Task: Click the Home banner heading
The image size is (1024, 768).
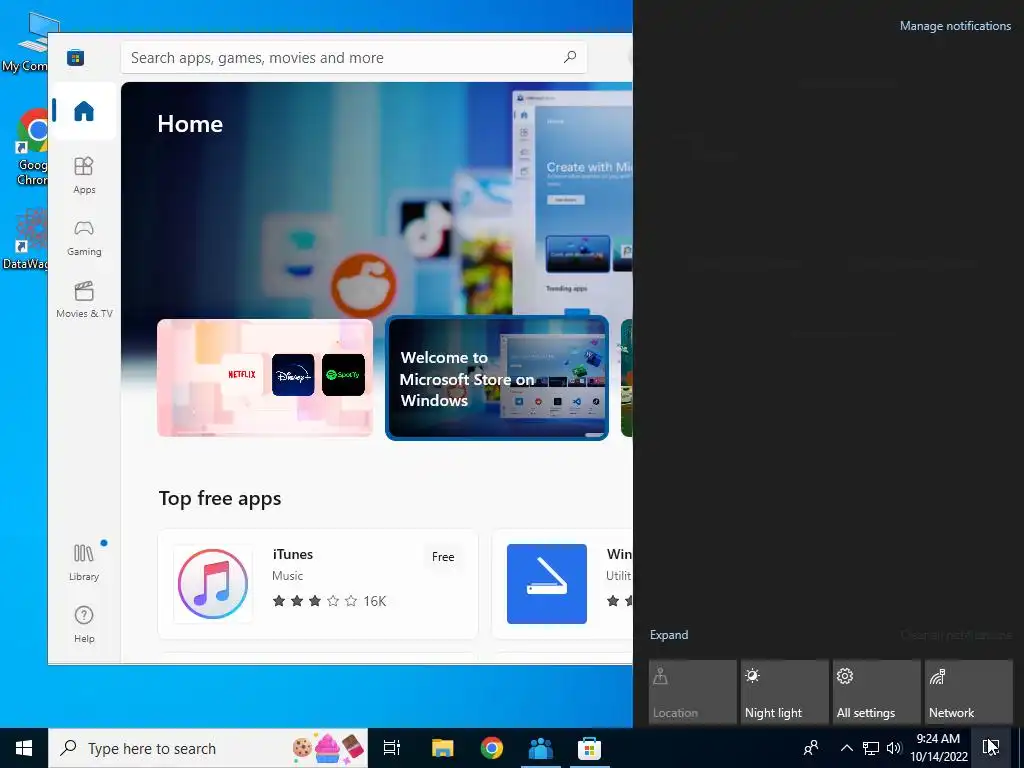Action: [190, 124]
